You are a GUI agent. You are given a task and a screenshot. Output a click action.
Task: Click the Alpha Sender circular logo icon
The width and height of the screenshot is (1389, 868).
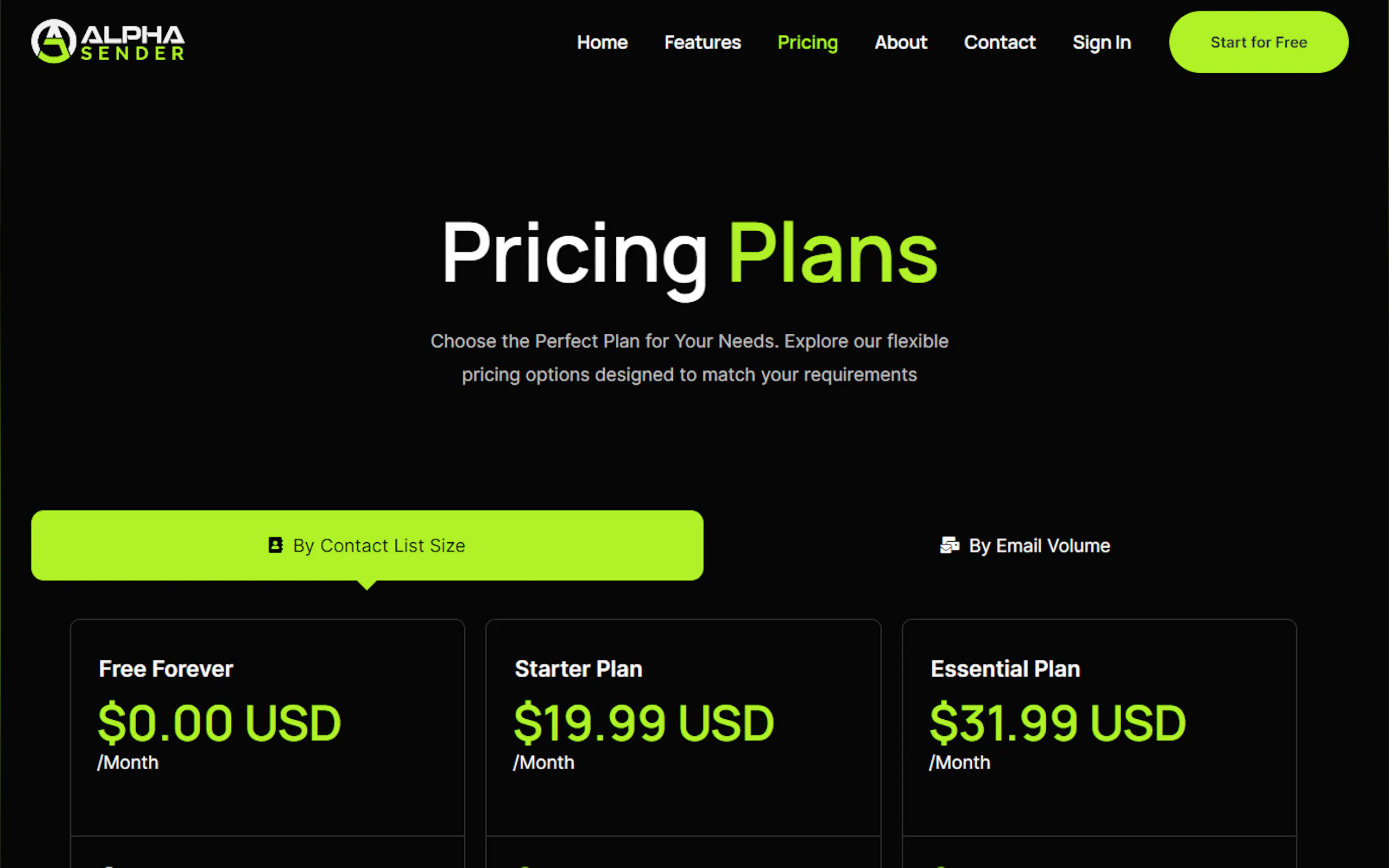[x=54, y=42]
